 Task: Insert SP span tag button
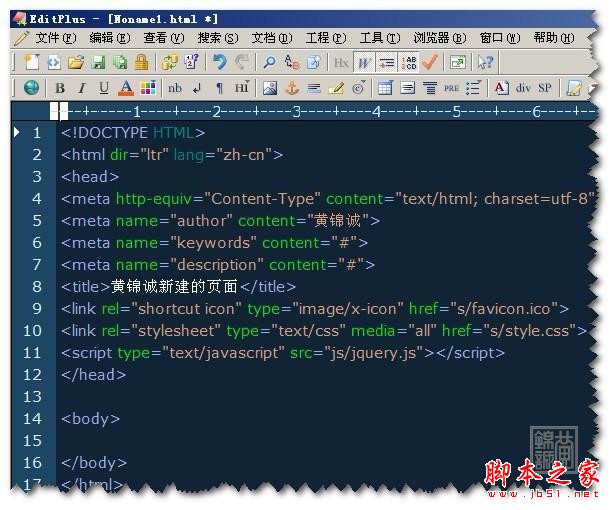(544, 88)
